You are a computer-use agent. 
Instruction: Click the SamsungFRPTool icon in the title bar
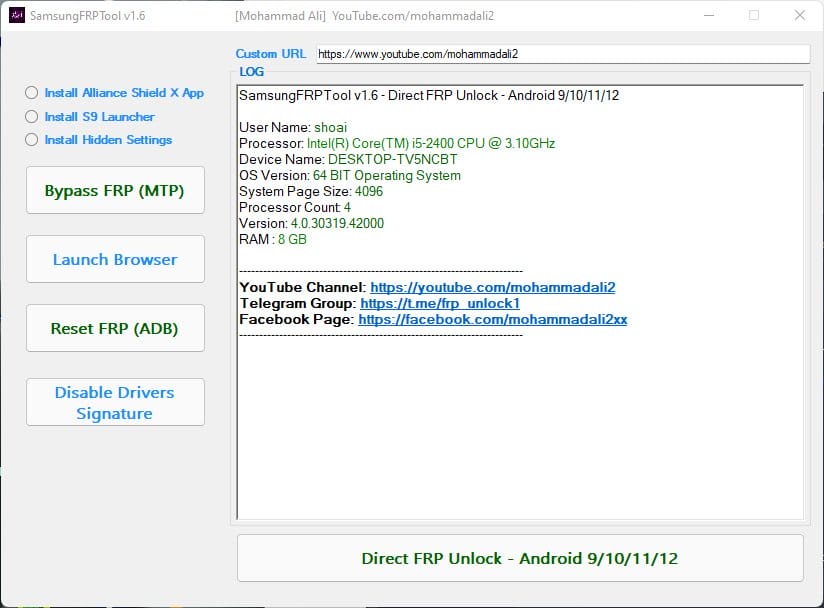(x=16, y=15)
